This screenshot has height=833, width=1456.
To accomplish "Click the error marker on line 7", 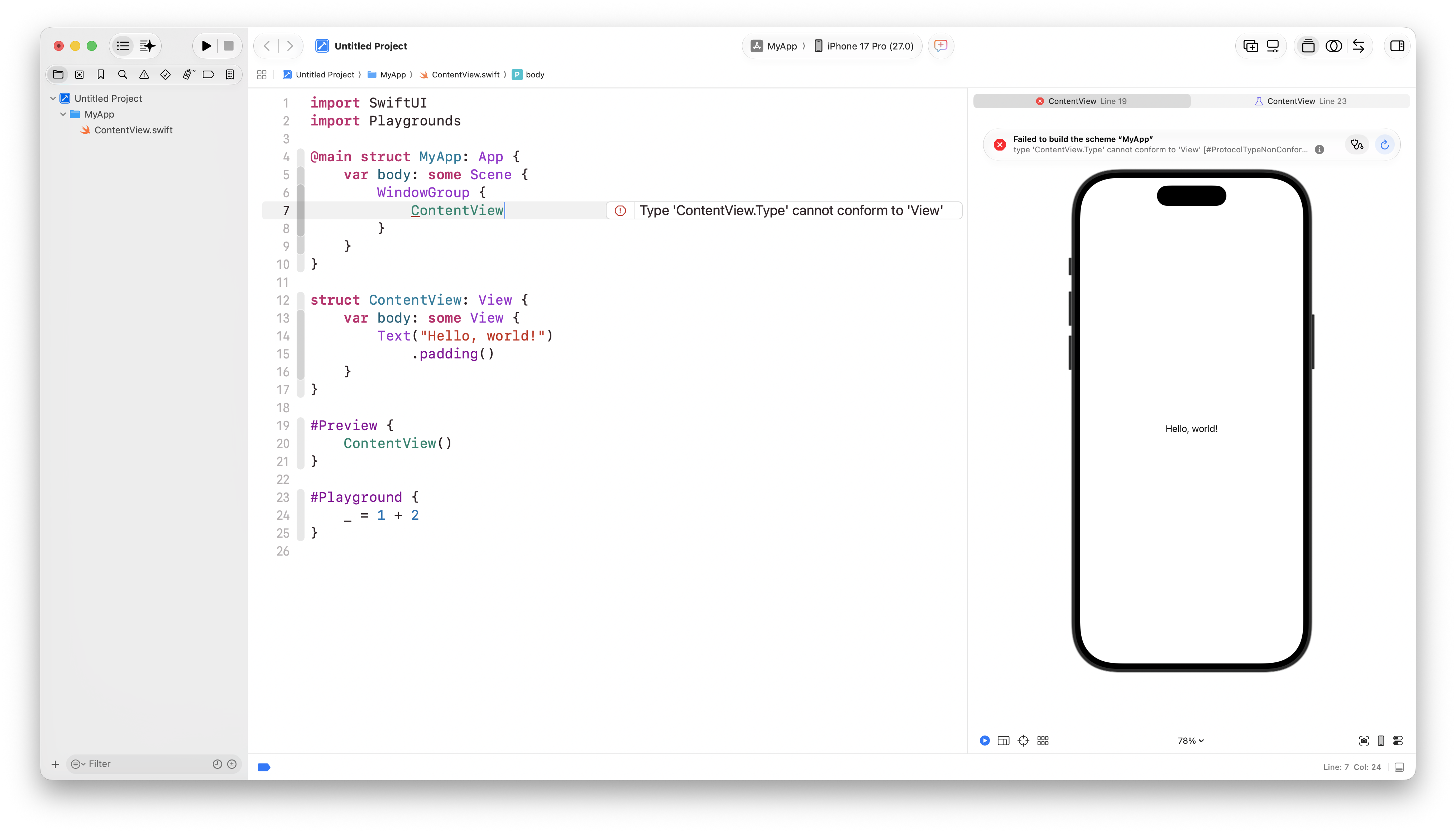I will (620, 210).
